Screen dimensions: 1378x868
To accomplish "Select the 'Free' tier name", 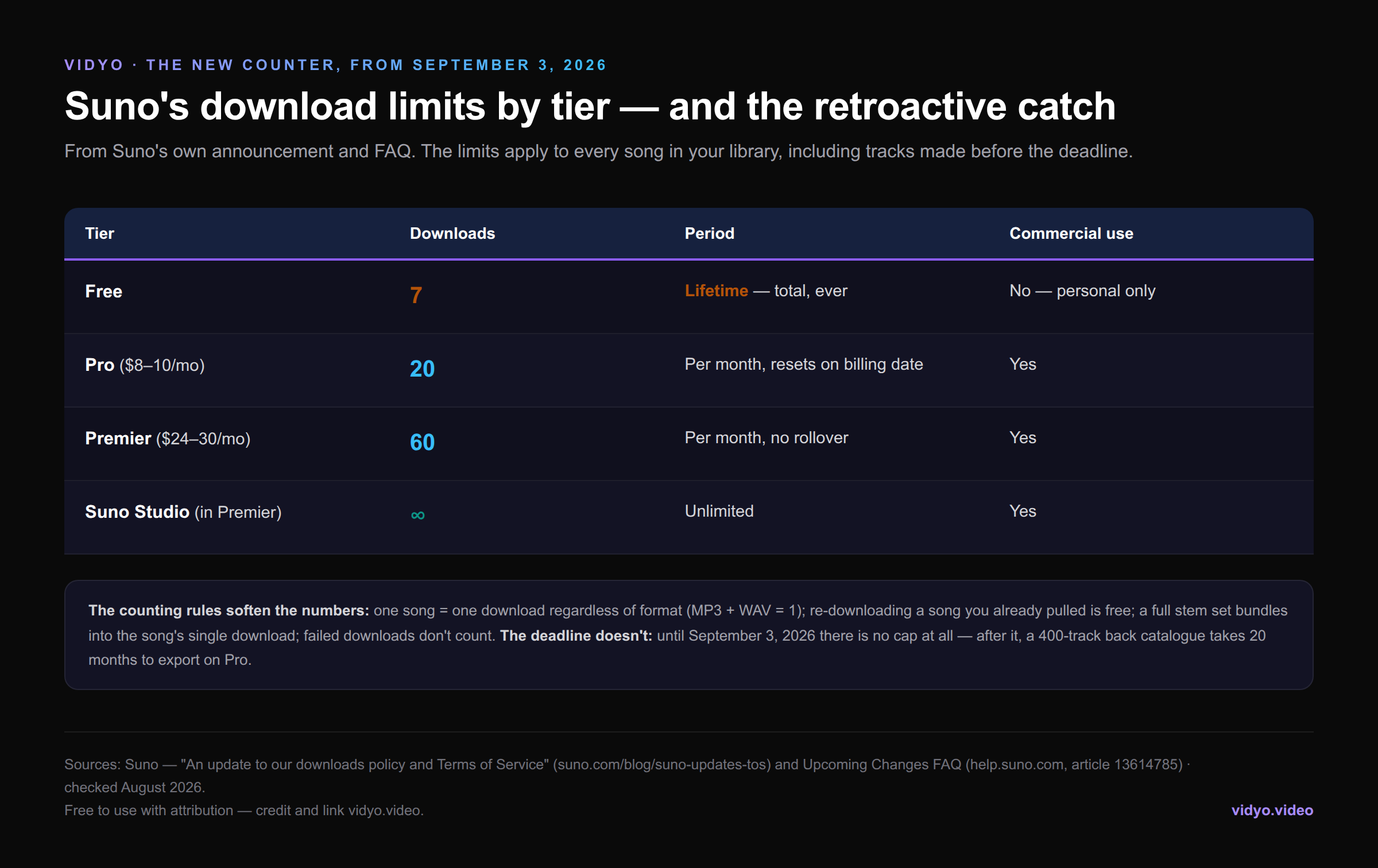I will (x=104, y=291).
